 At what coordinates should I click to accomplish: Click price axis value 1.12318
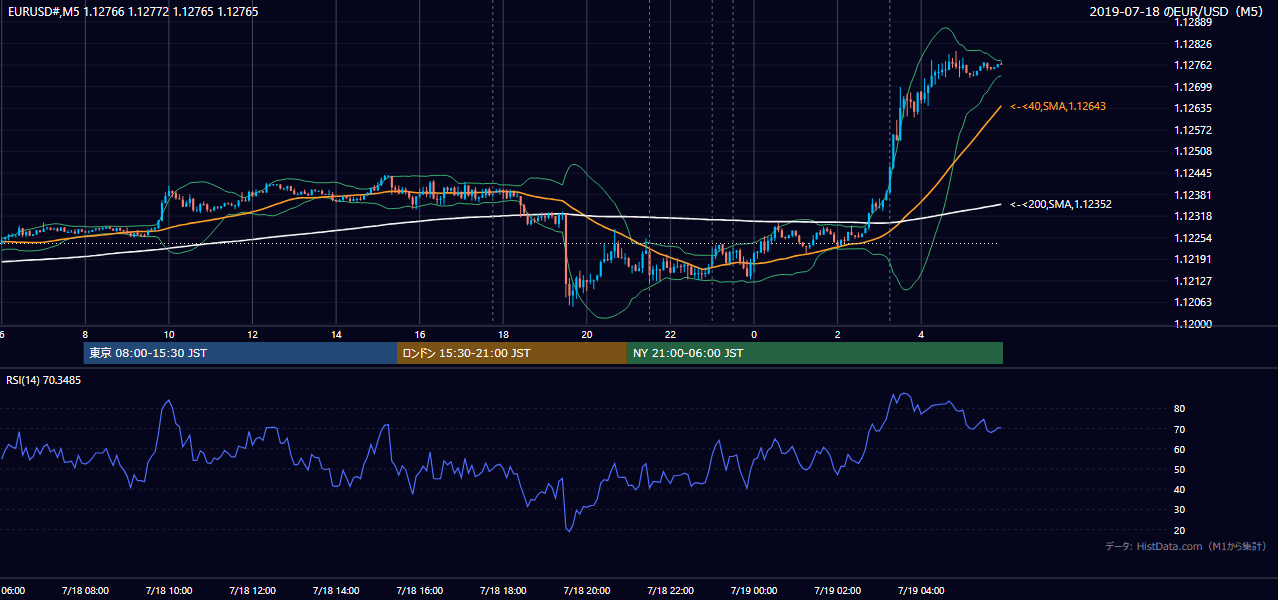click(x=1193, y=216)
